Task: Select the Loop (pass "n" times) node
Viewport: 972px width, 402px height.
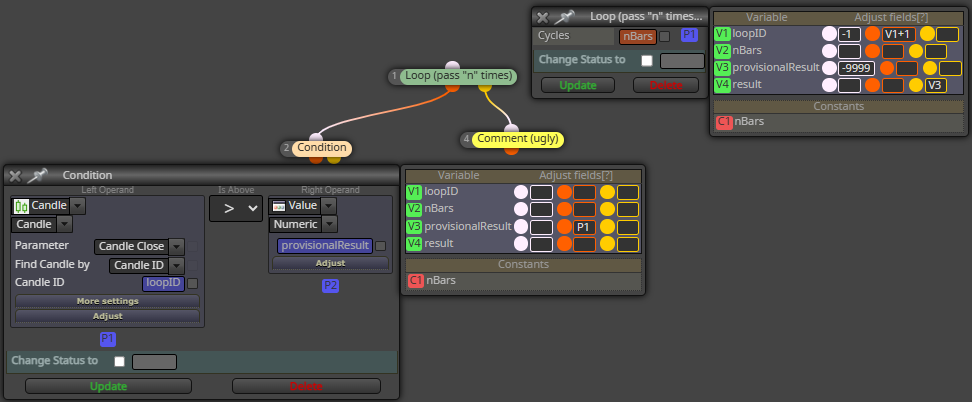Action: click(458, 76)
